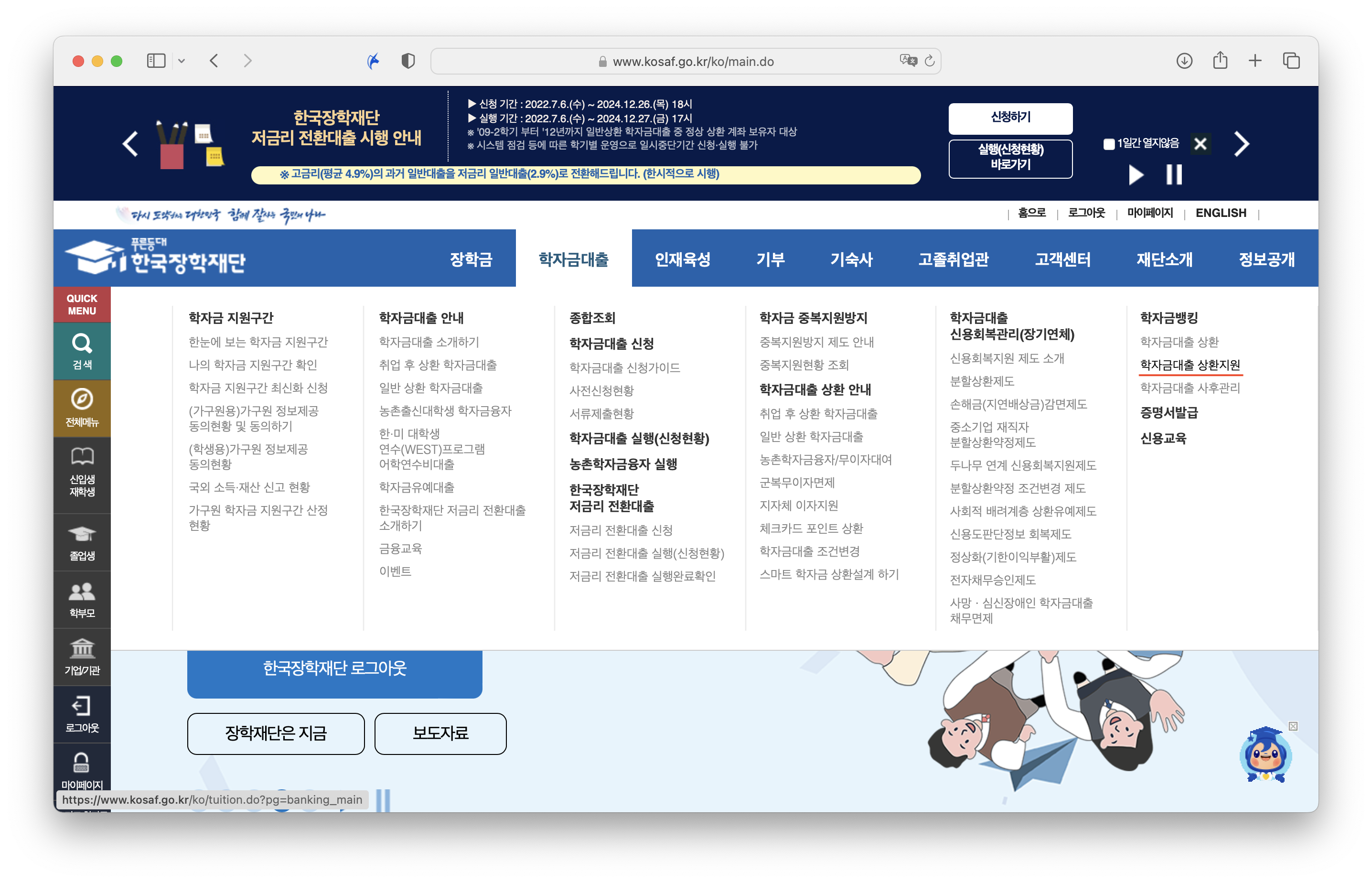Go to previous banner slide arrow
This screenshot has width=1372, height=883.
coord(131,144)
